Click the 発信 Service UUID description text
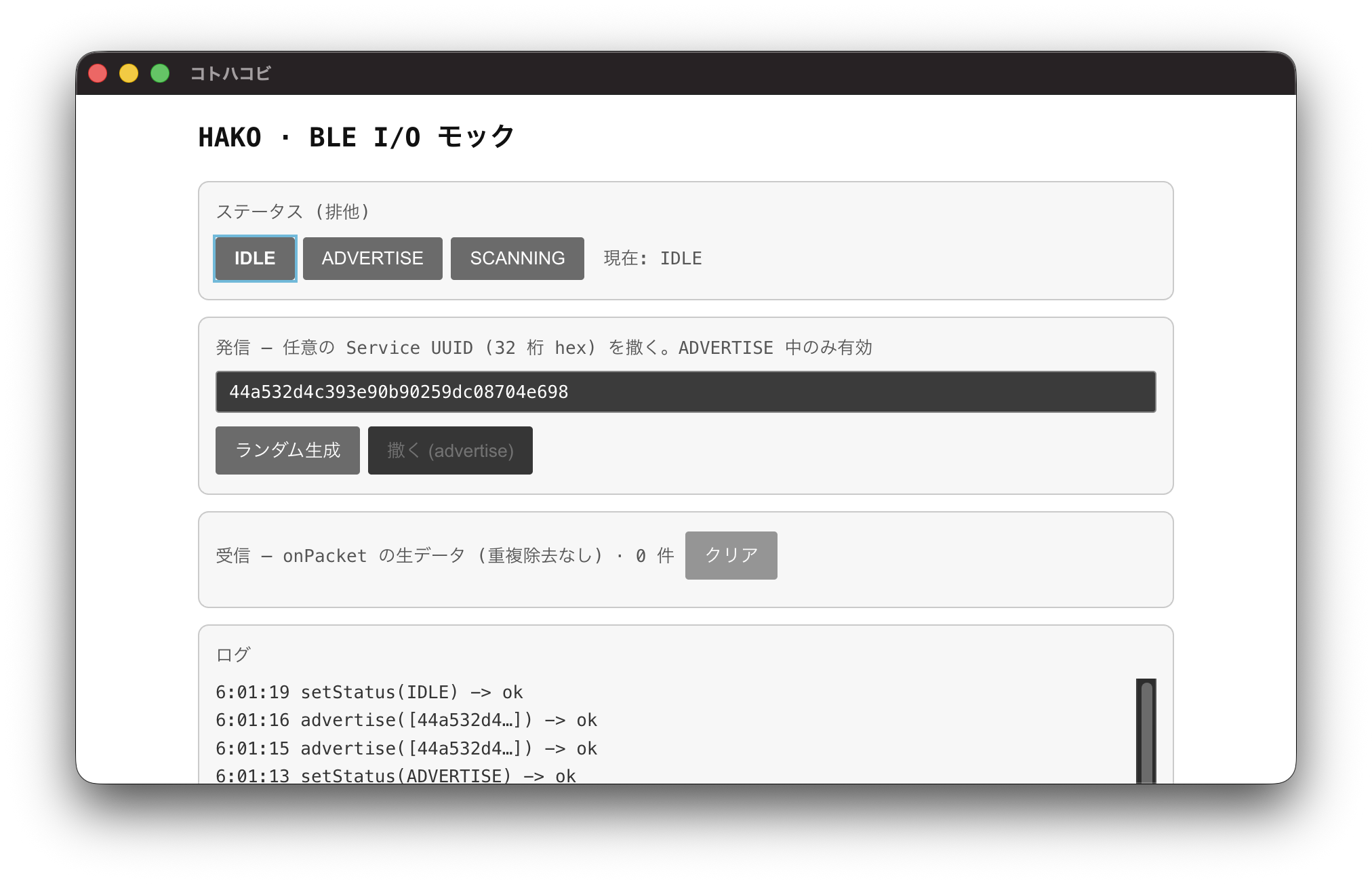Screen dimensions: 1372x884 (x=544, y=348)
